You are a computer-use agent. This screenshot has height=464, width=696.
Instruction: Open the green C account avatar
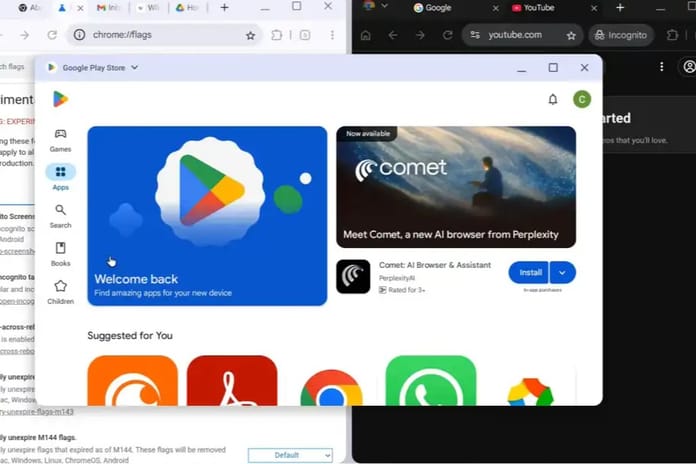pos(582,99)
